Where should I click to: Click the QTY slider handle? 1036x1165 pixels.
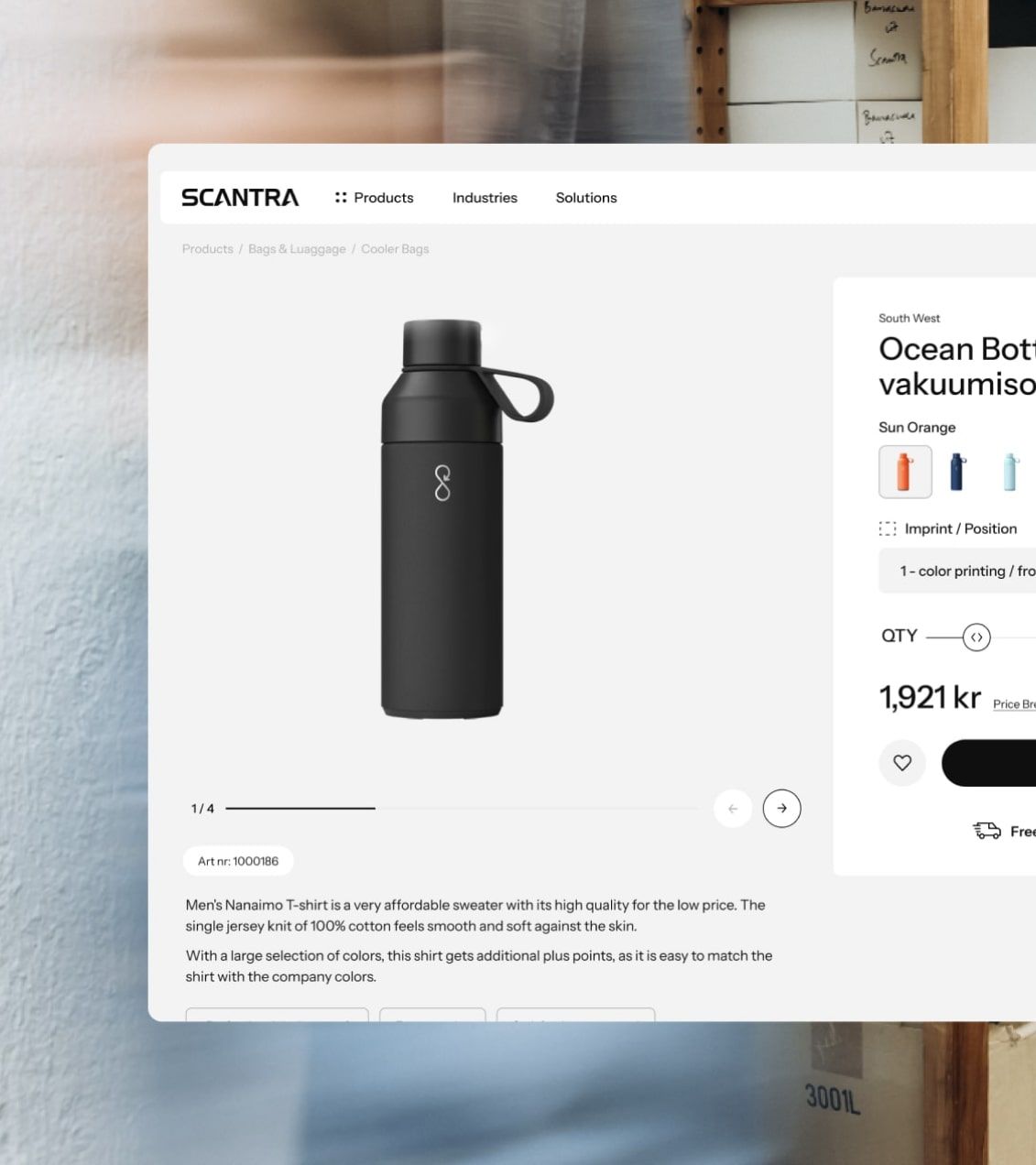pyautogui.click(x=976, y=637)
